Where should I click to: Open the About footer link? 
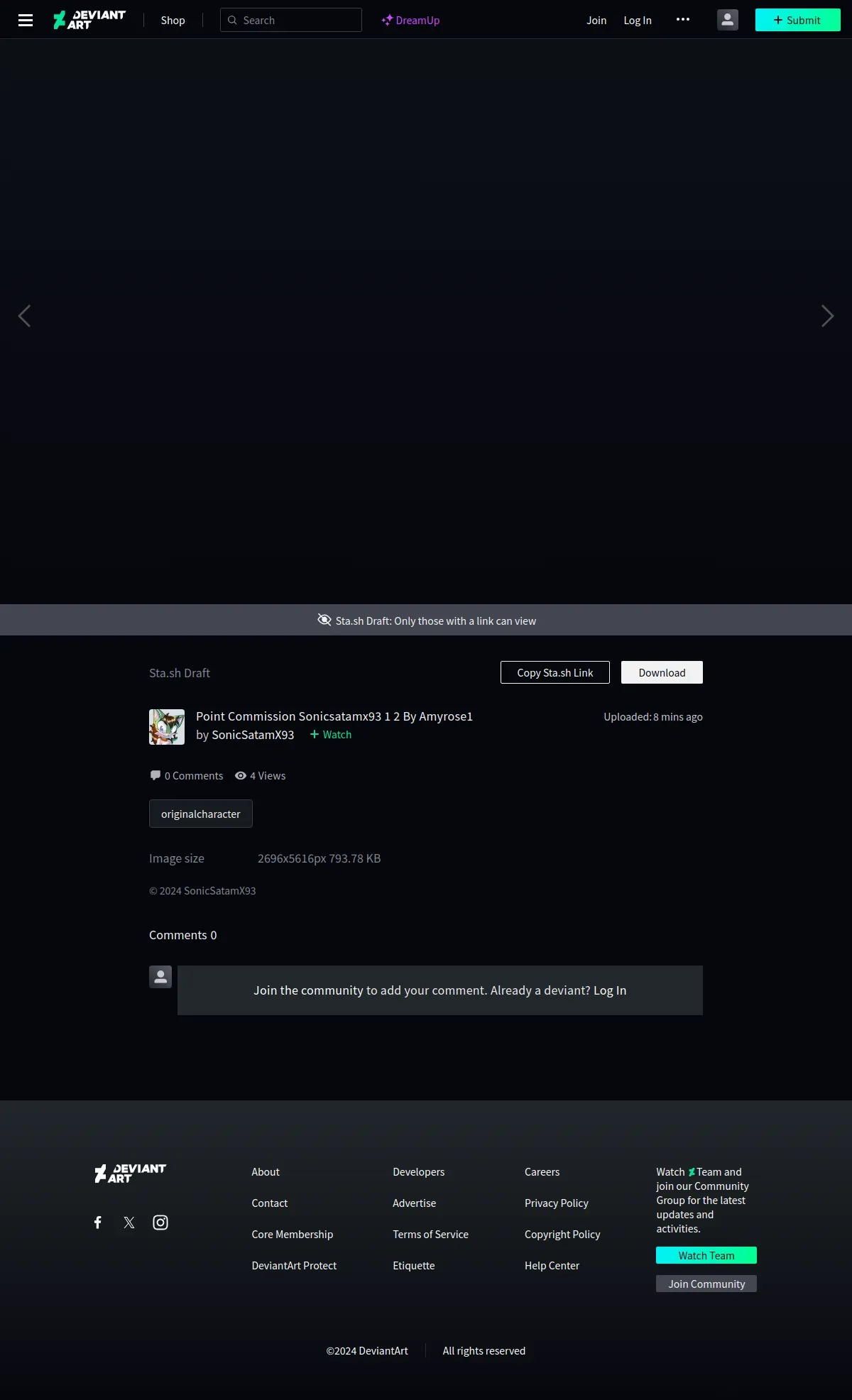click(x=266, y=1172)
